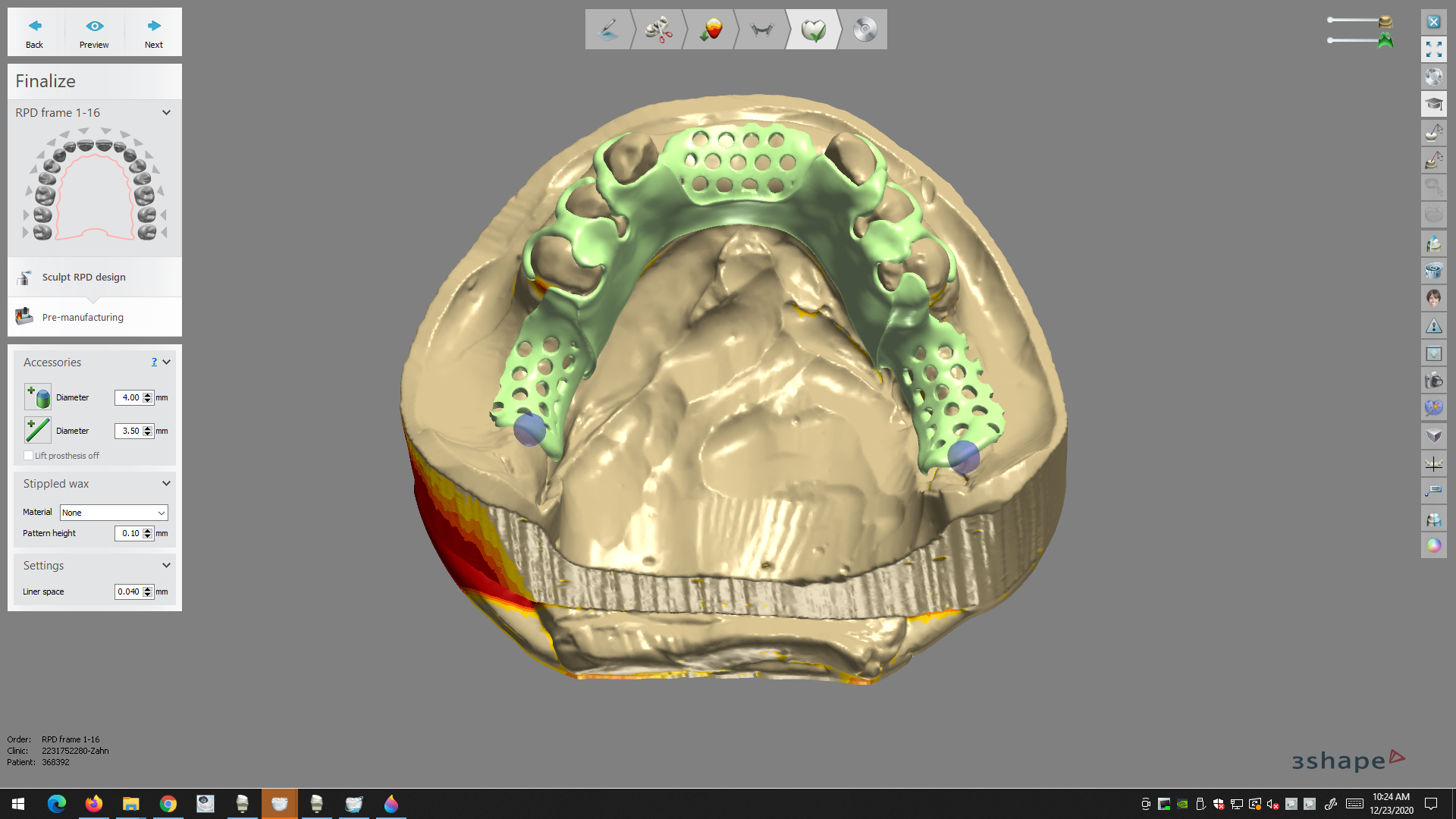Viewport: 1456px width, 819px height.
Task: Open Stippled wax Material dropdown
Action: pos(114,513)
